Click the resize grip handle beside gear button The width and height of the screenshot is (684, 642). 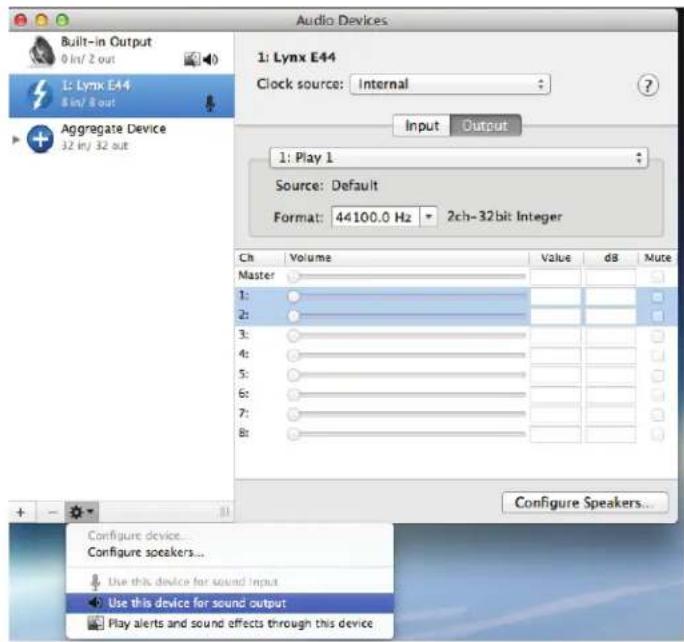(x=225, y=512)
